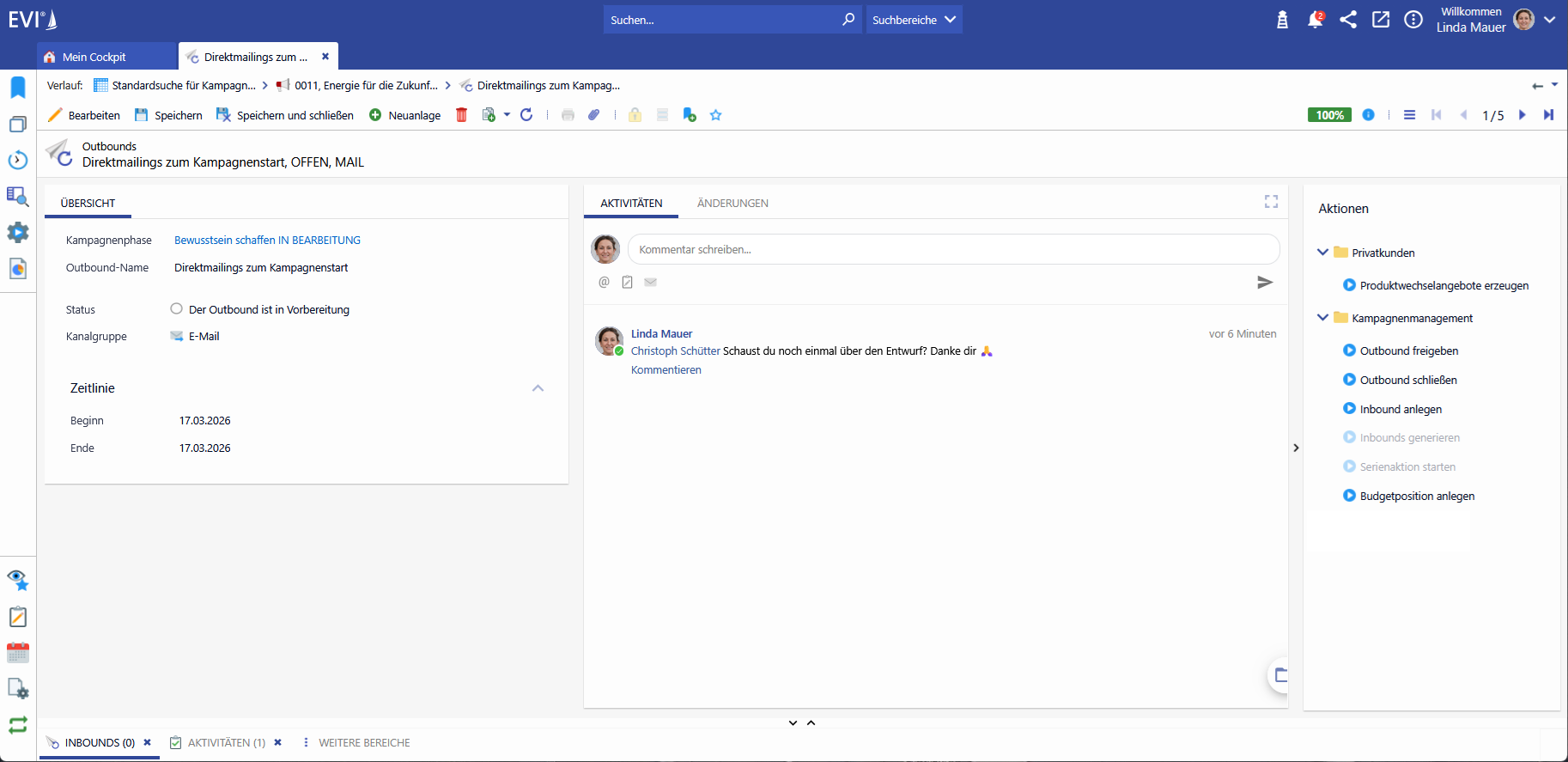Open the notifications bell
1568x762 pixels.
1314,20
